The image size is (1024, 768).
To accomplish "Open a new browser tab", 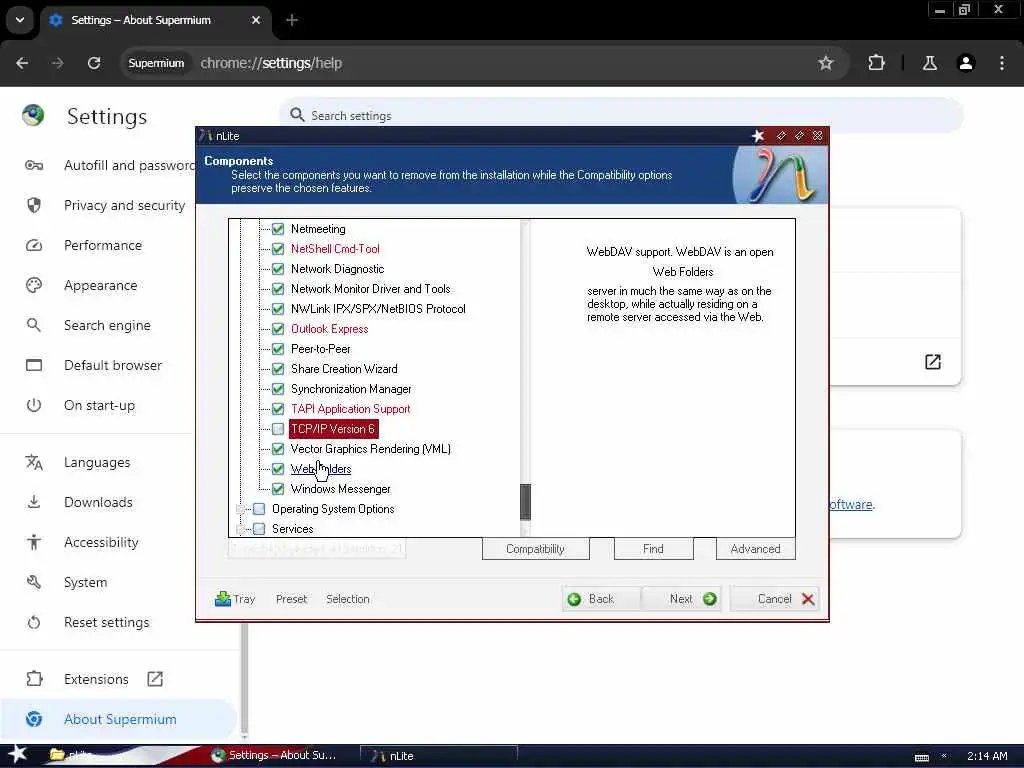I will [292, 20].
